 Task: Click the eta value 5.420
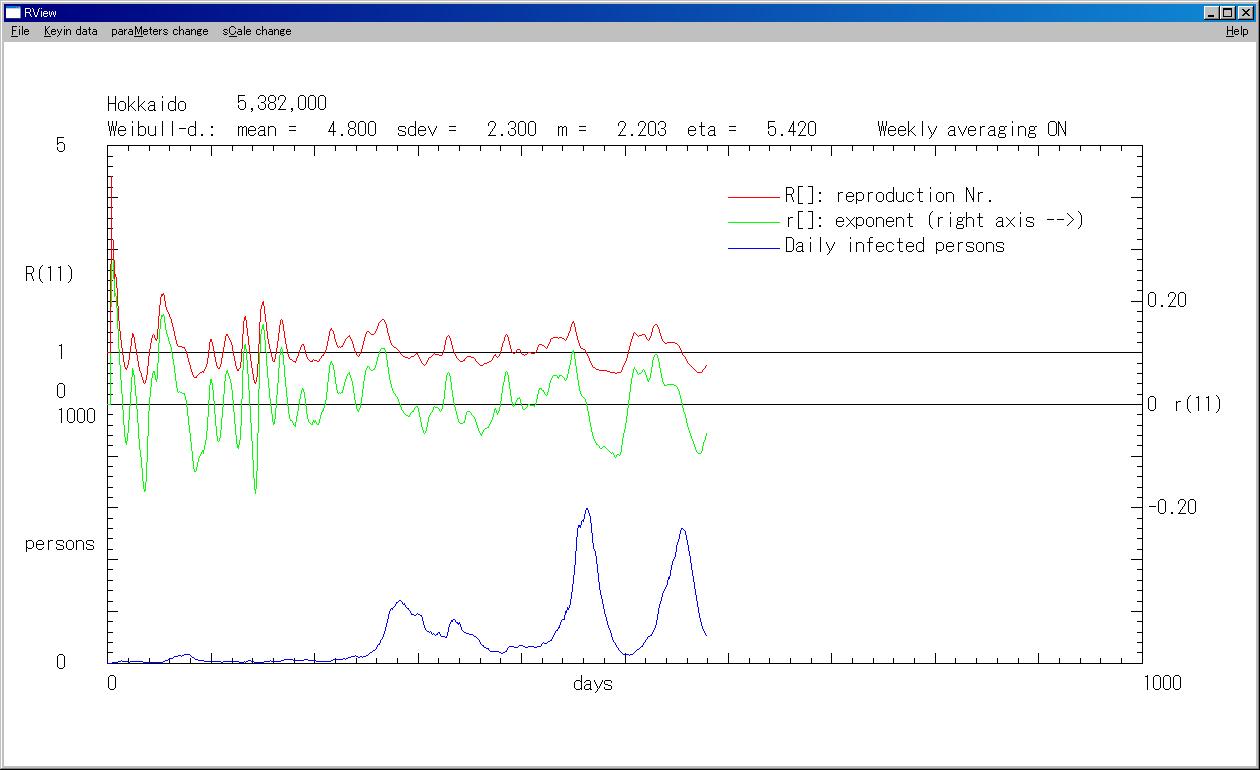791,129
